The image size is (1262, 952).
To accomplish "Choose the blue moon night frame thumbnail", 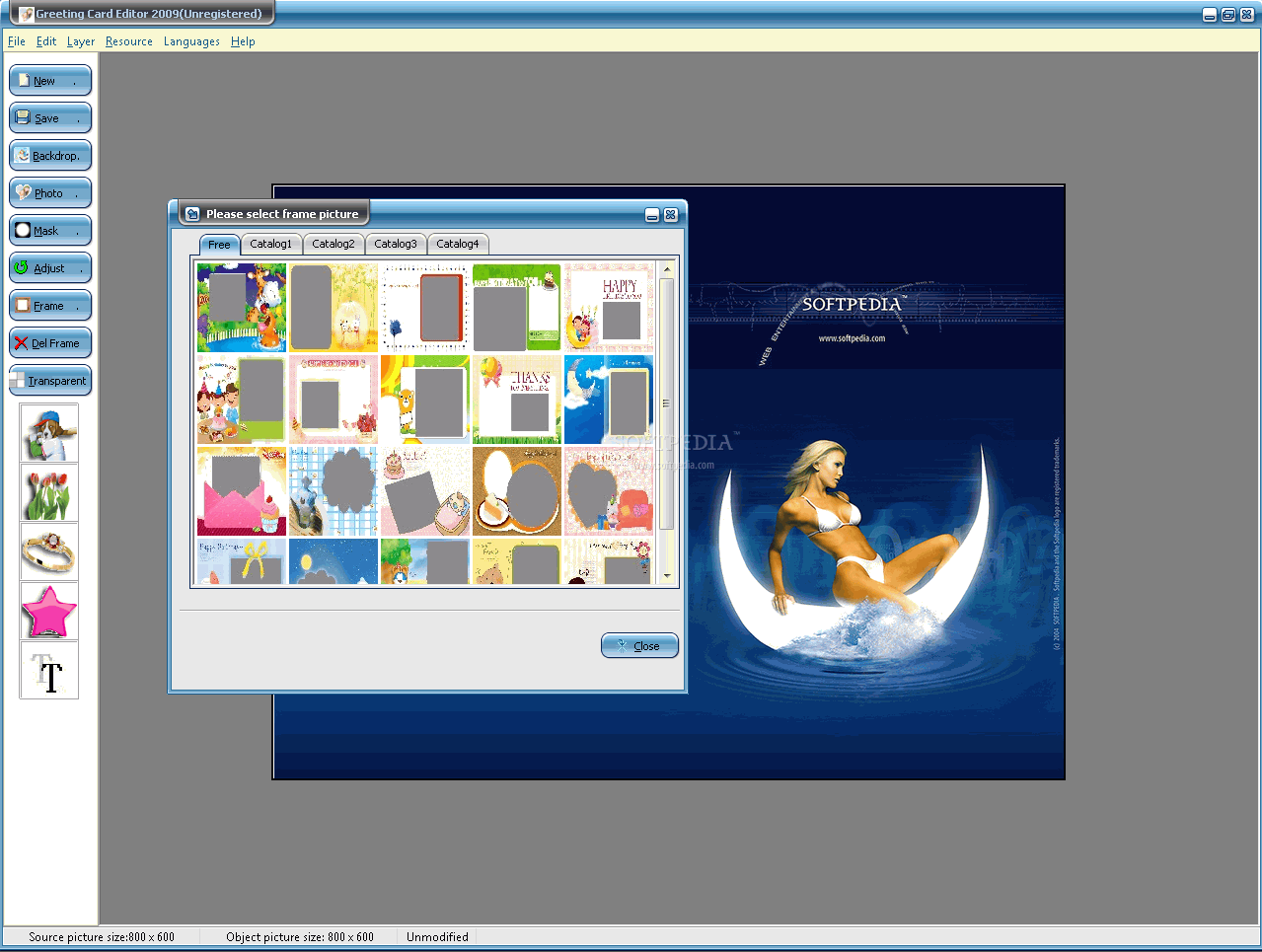I will (x=609, y=400).
